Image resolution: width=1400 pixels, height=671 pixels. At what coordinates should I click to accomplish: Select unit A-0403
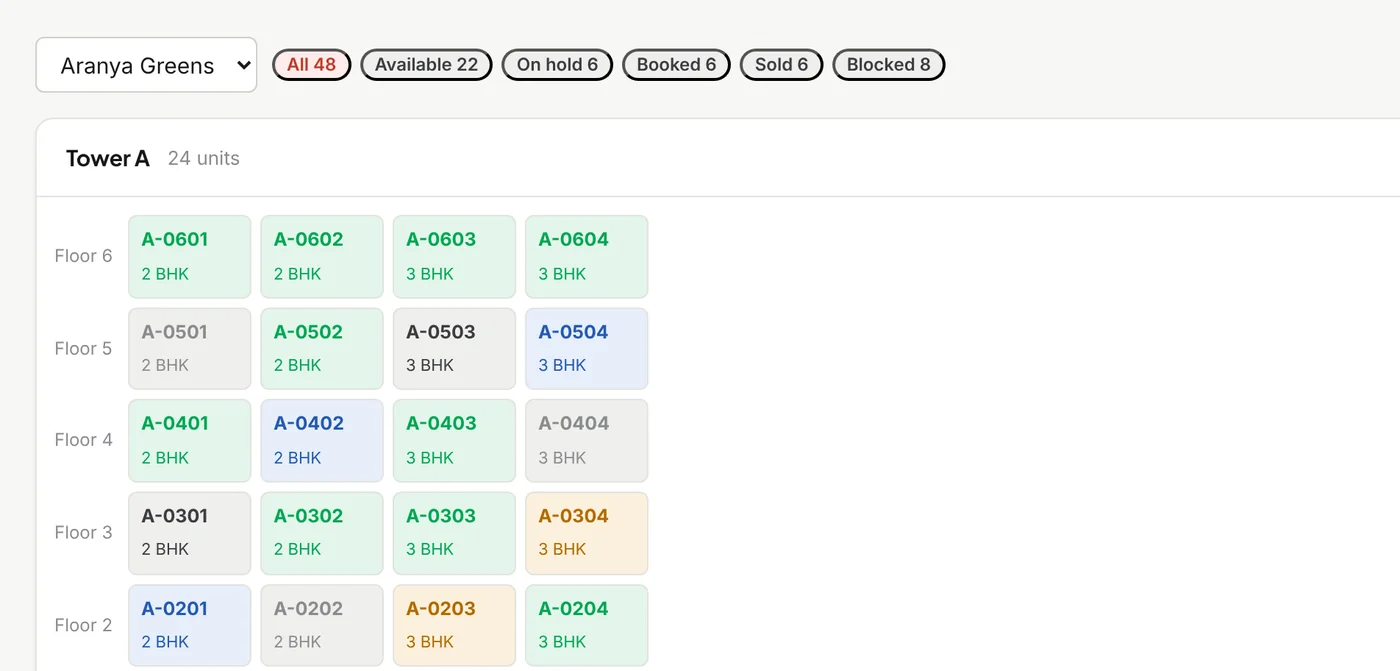click(454, 441)
